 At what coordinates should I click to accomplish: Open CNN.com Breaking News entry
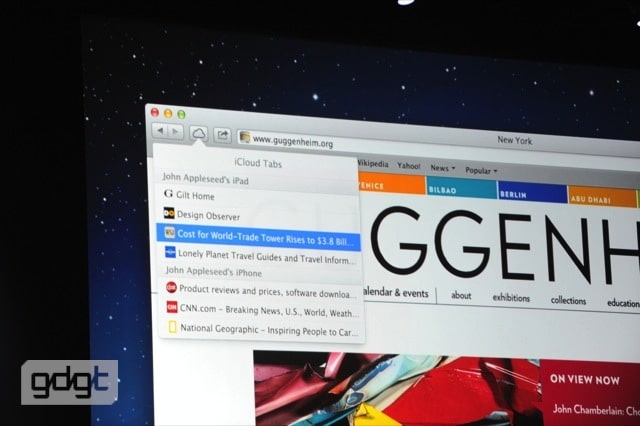click(261, 310)
